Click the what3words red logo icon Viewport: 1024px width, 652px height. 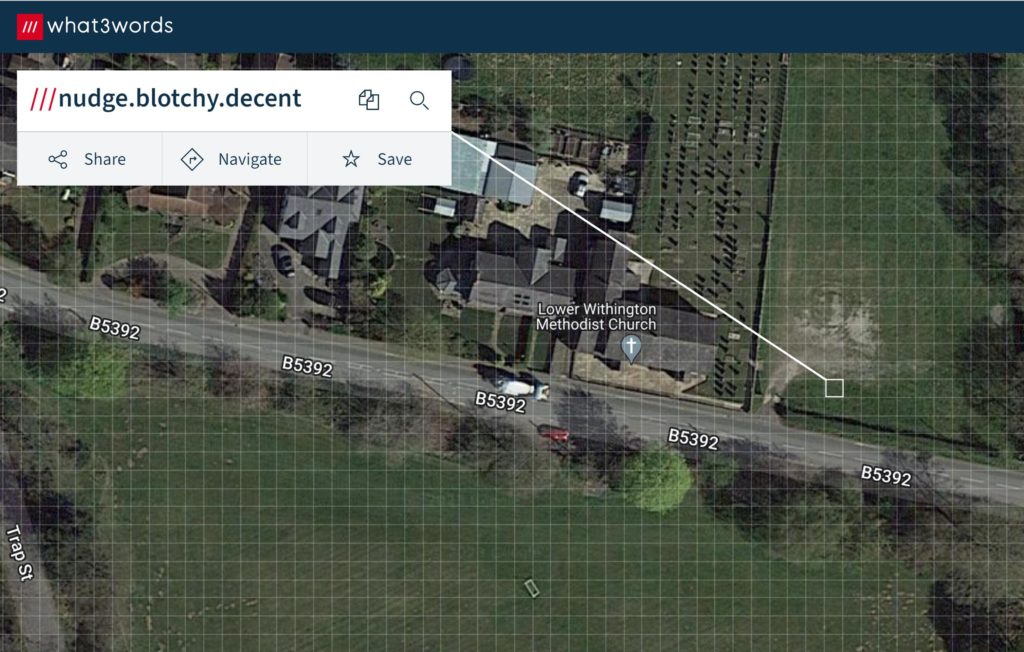[29, 26]
